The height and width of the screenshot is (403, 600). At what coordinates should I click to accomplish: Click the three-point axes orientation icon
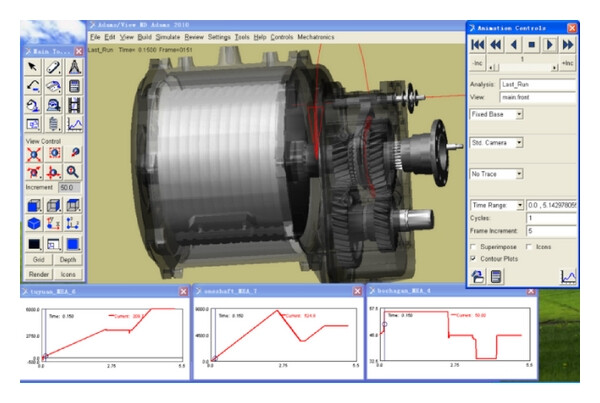pyautogui.click(x=73, y=223)
